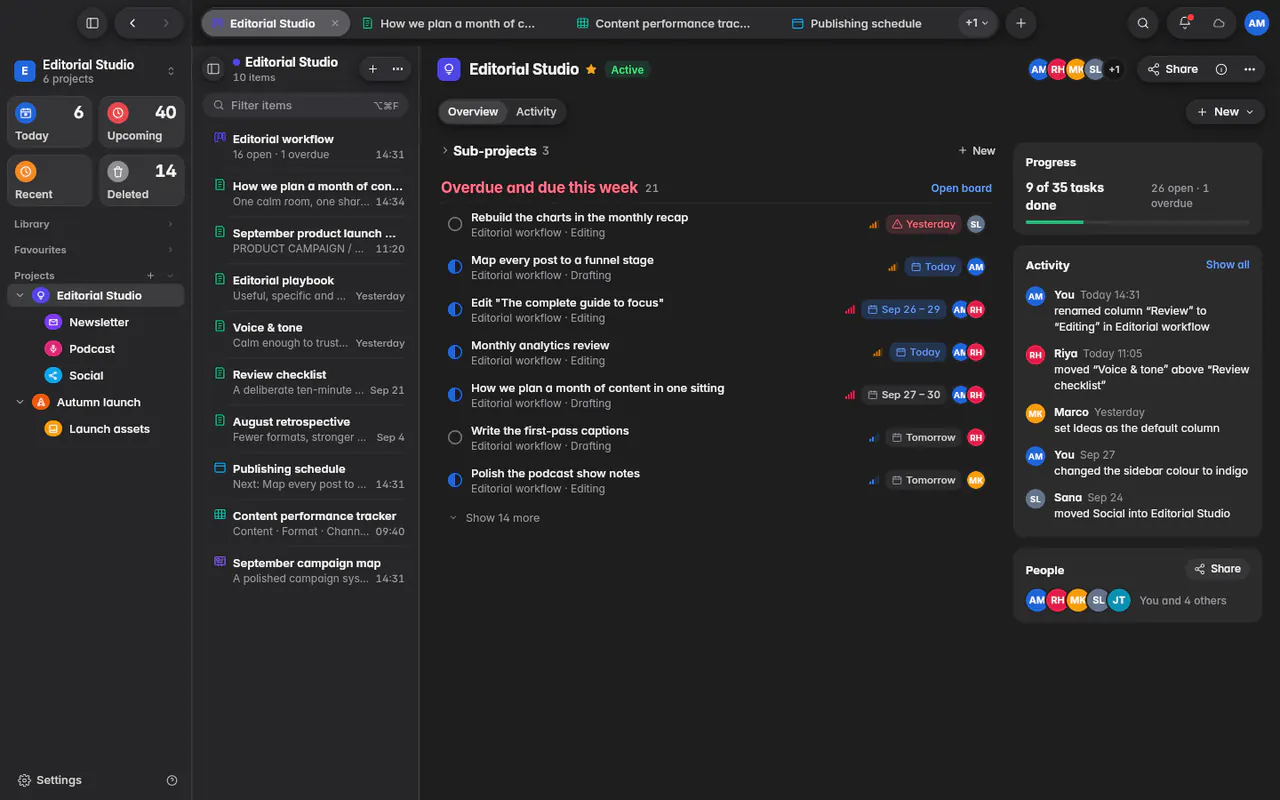Go back with the left arrow
The width and height of the screenshot is (1280, 800).
pyautogui.click(x=133, y=23)
